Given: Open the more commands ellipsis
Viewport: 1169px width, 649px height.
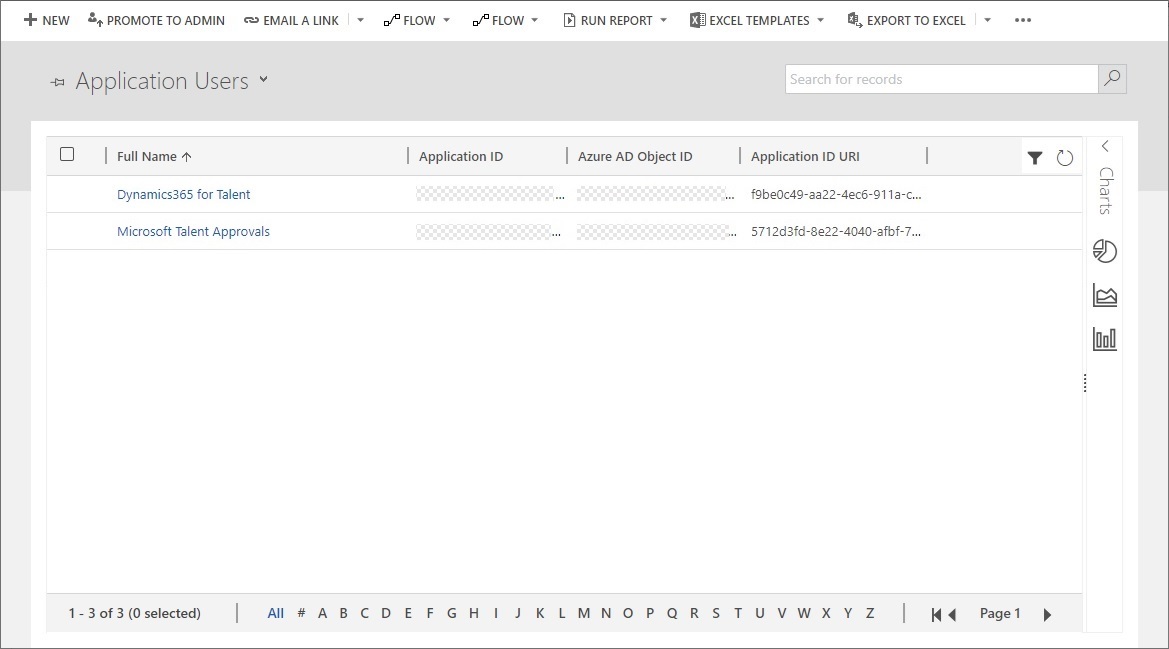Looking at the screenshot, I should tap(1023, 20).
